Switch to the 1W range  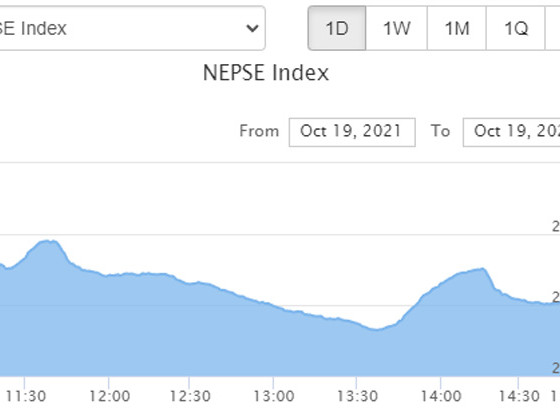[396, 28]
